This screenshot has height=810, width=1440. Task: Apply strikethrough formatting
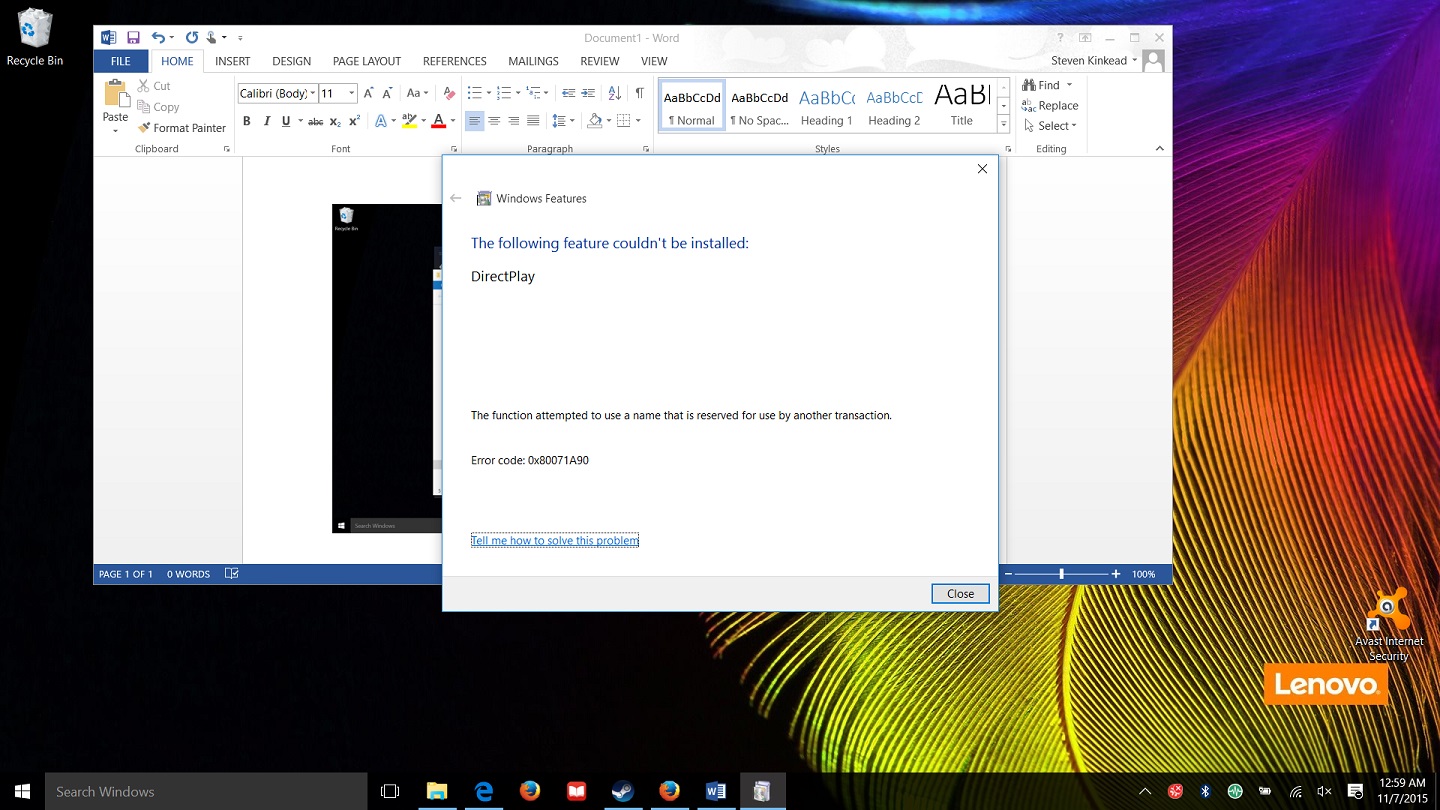click(x=315, y=121)
